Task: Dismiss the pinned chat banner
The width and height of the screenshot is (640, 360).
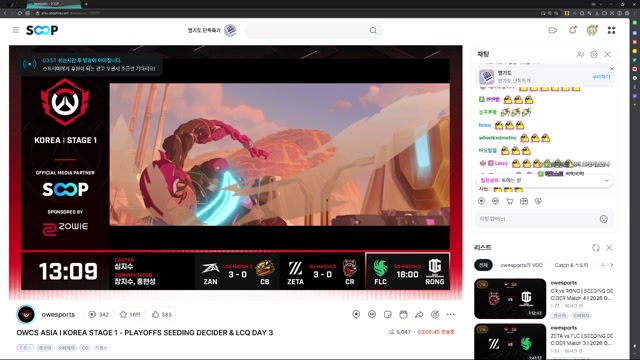Action: pos(611,69)
